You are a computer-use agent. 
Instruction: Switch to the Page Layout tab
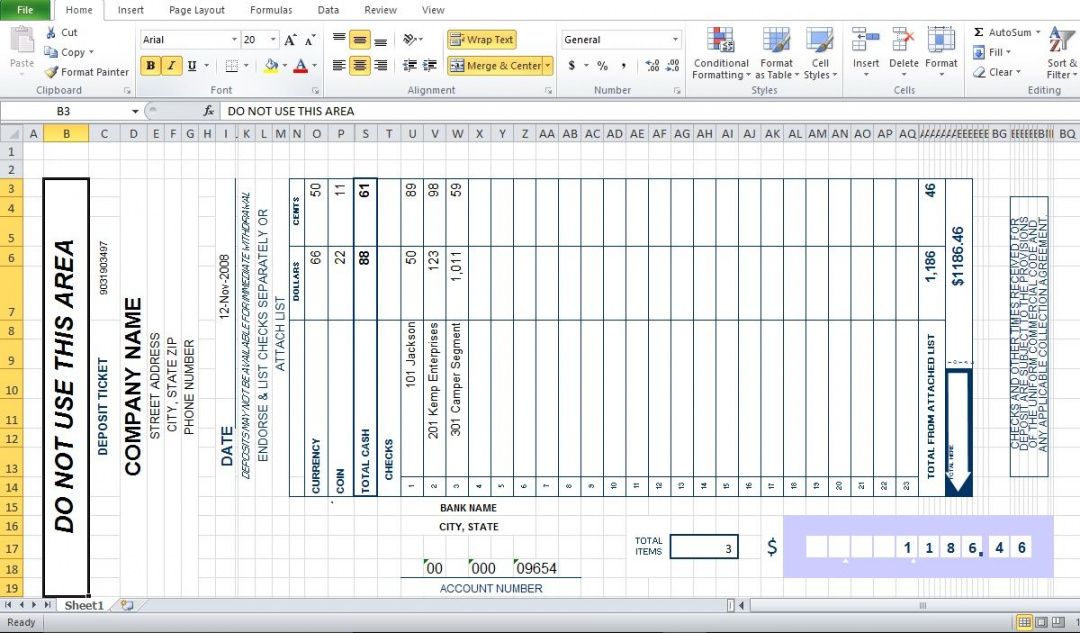click(x=196, y=10)
